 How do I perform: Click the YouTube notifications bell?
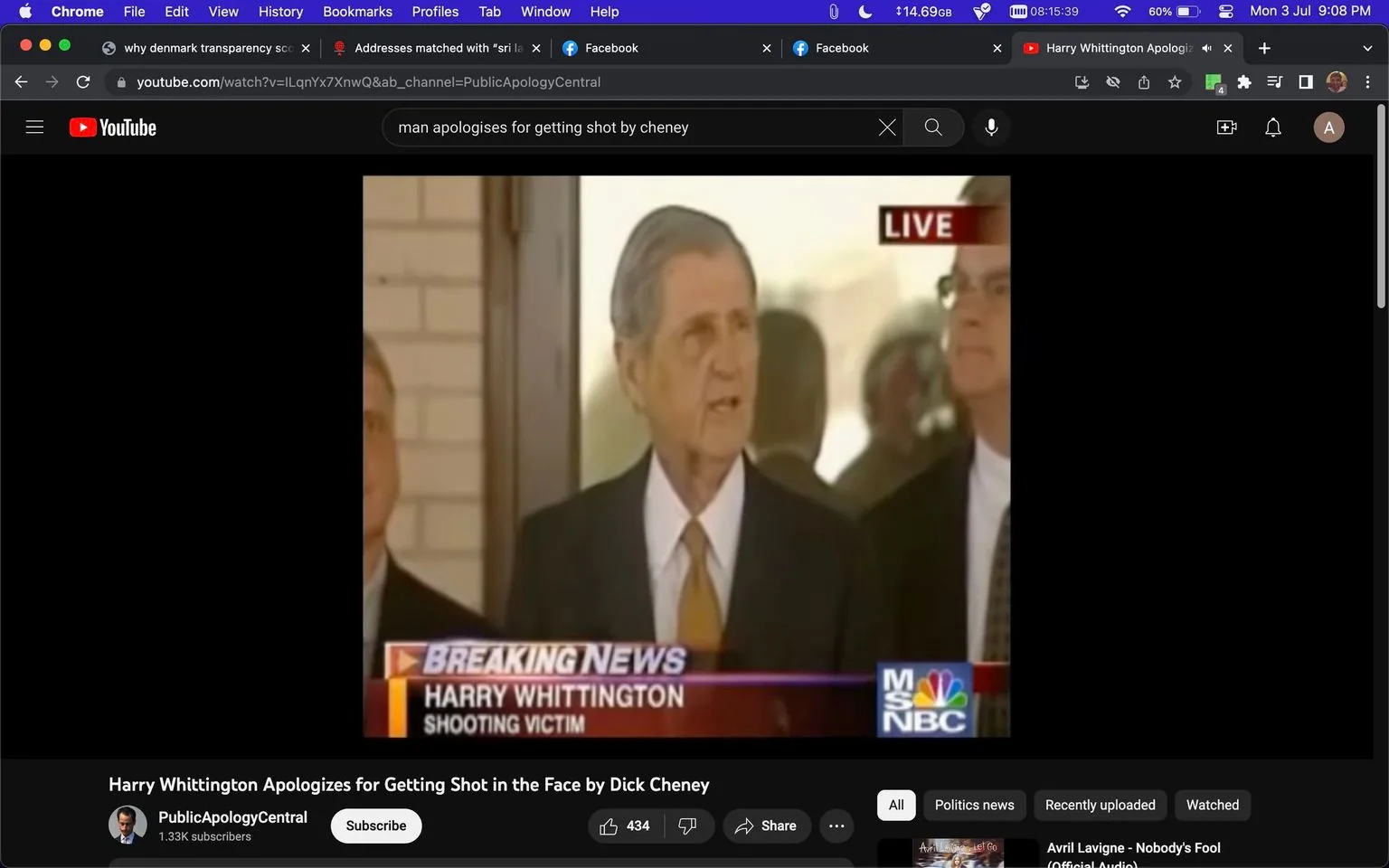point(1272,127)
